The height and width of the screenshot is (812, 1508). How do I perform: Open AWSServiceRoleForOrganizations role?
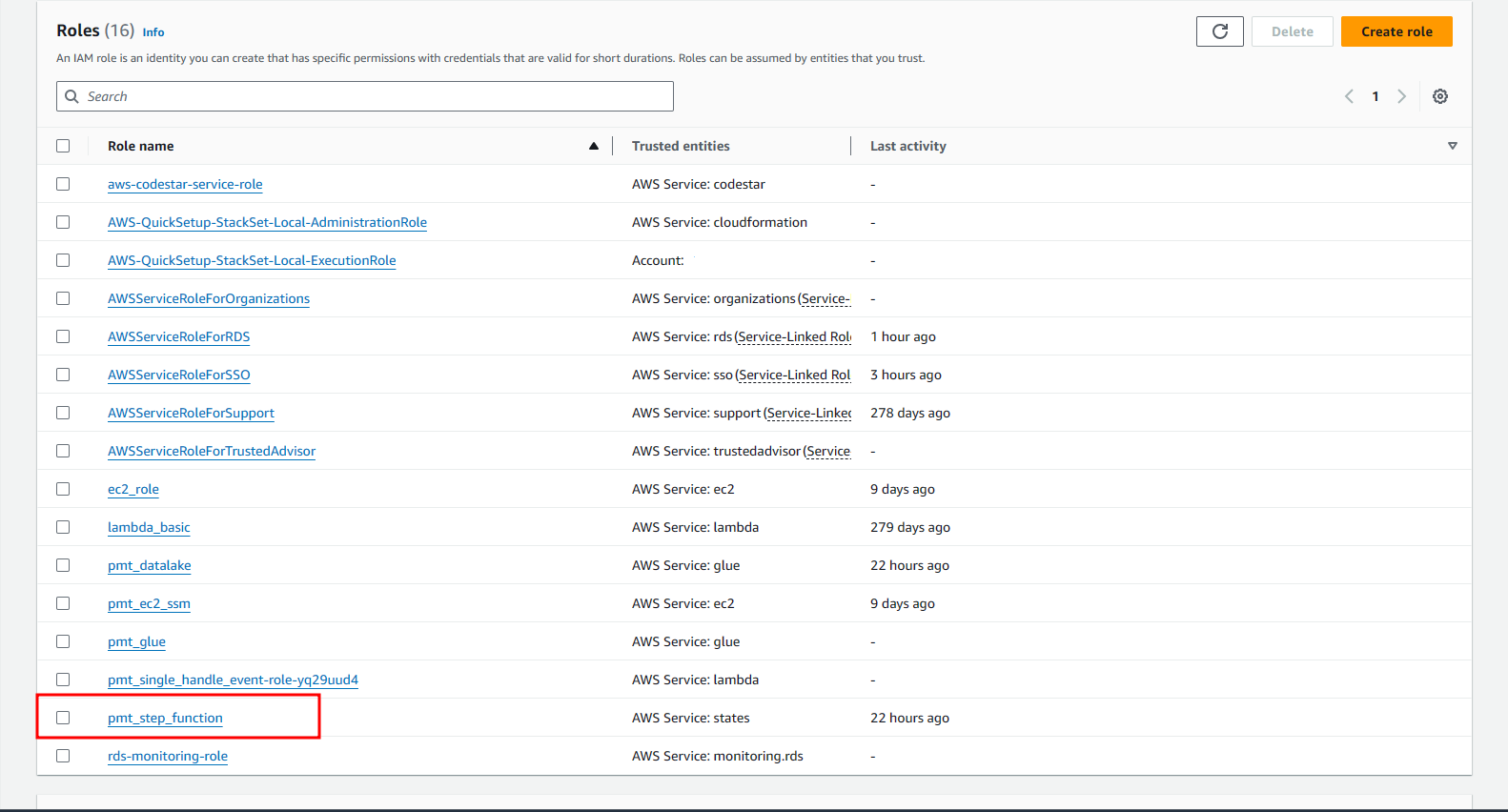(x=209, y=298)
